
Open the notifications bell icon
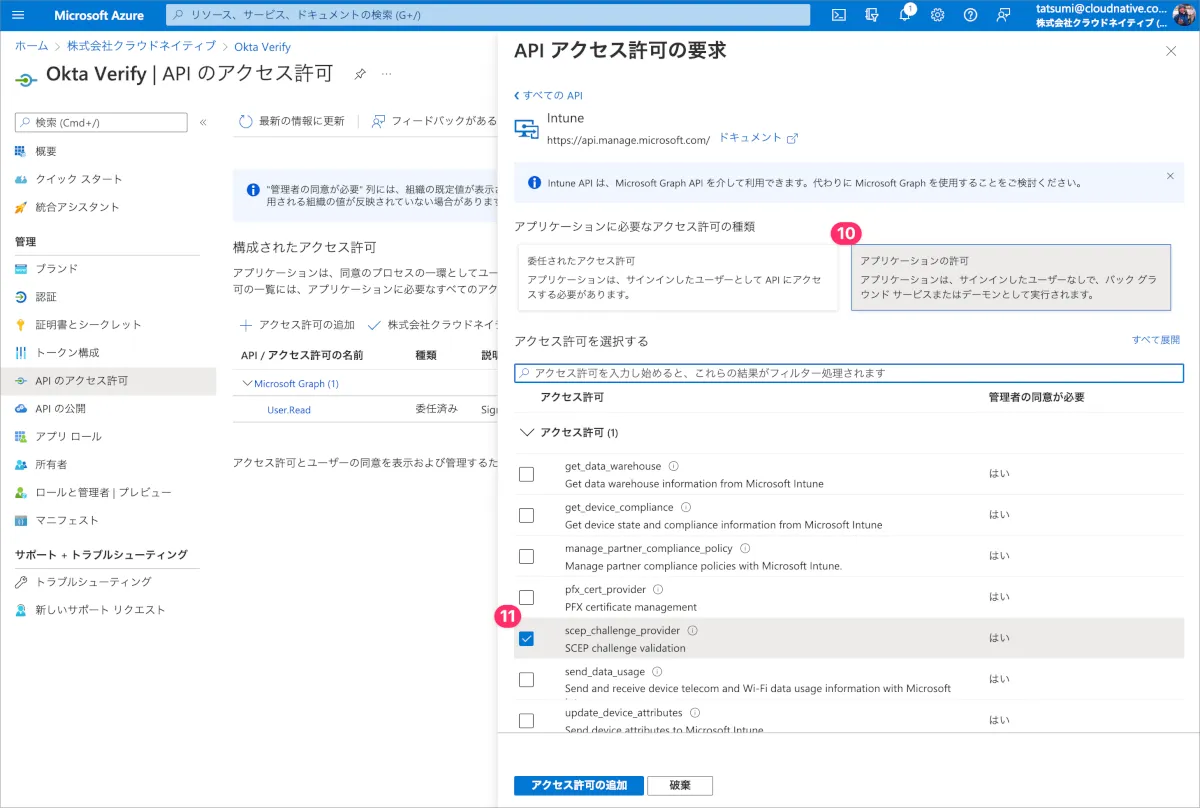[904, 15]
